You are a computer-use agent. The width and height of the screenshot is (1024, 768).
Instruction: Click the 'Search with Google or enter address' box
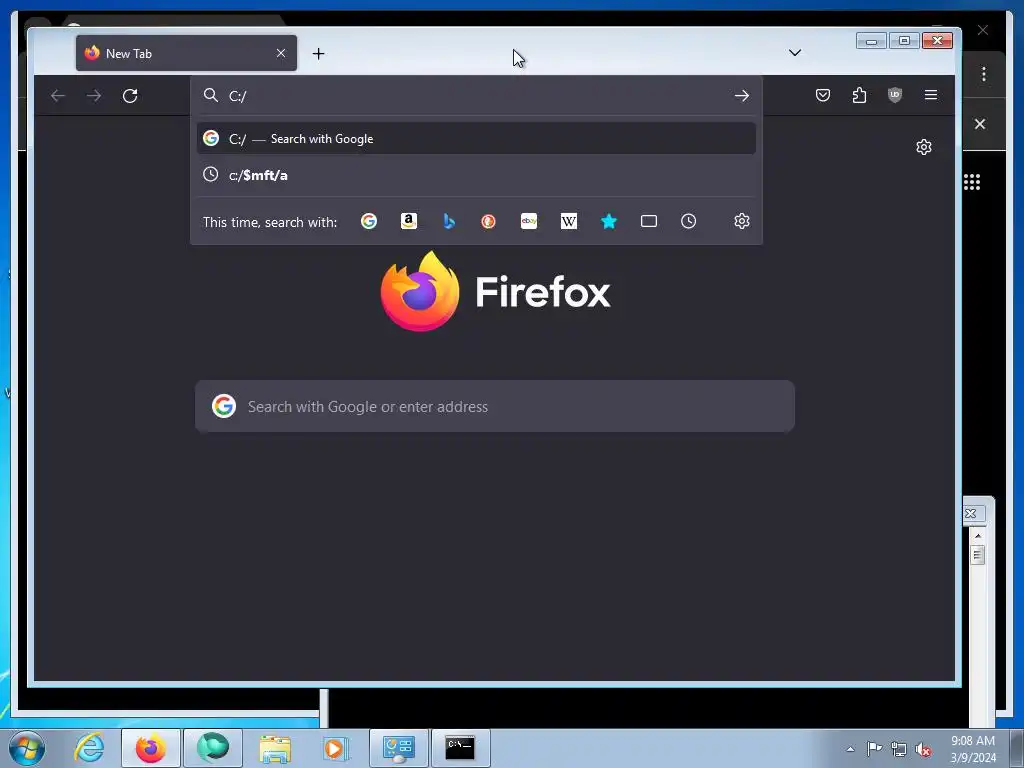pos(495,406)
